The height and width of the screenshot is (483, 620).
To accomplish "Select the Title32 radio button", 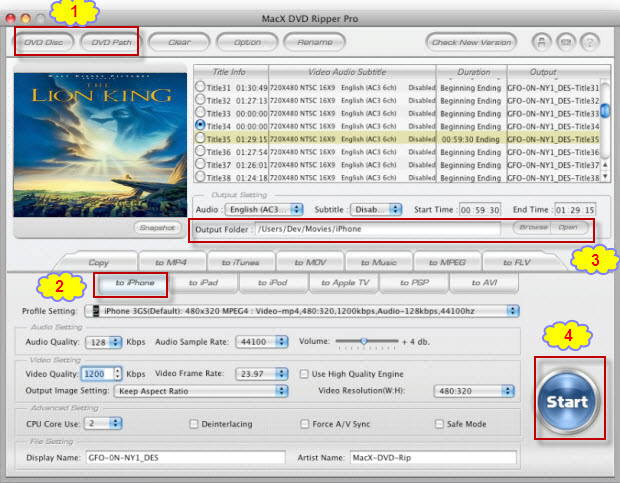I will click(200, 100).
